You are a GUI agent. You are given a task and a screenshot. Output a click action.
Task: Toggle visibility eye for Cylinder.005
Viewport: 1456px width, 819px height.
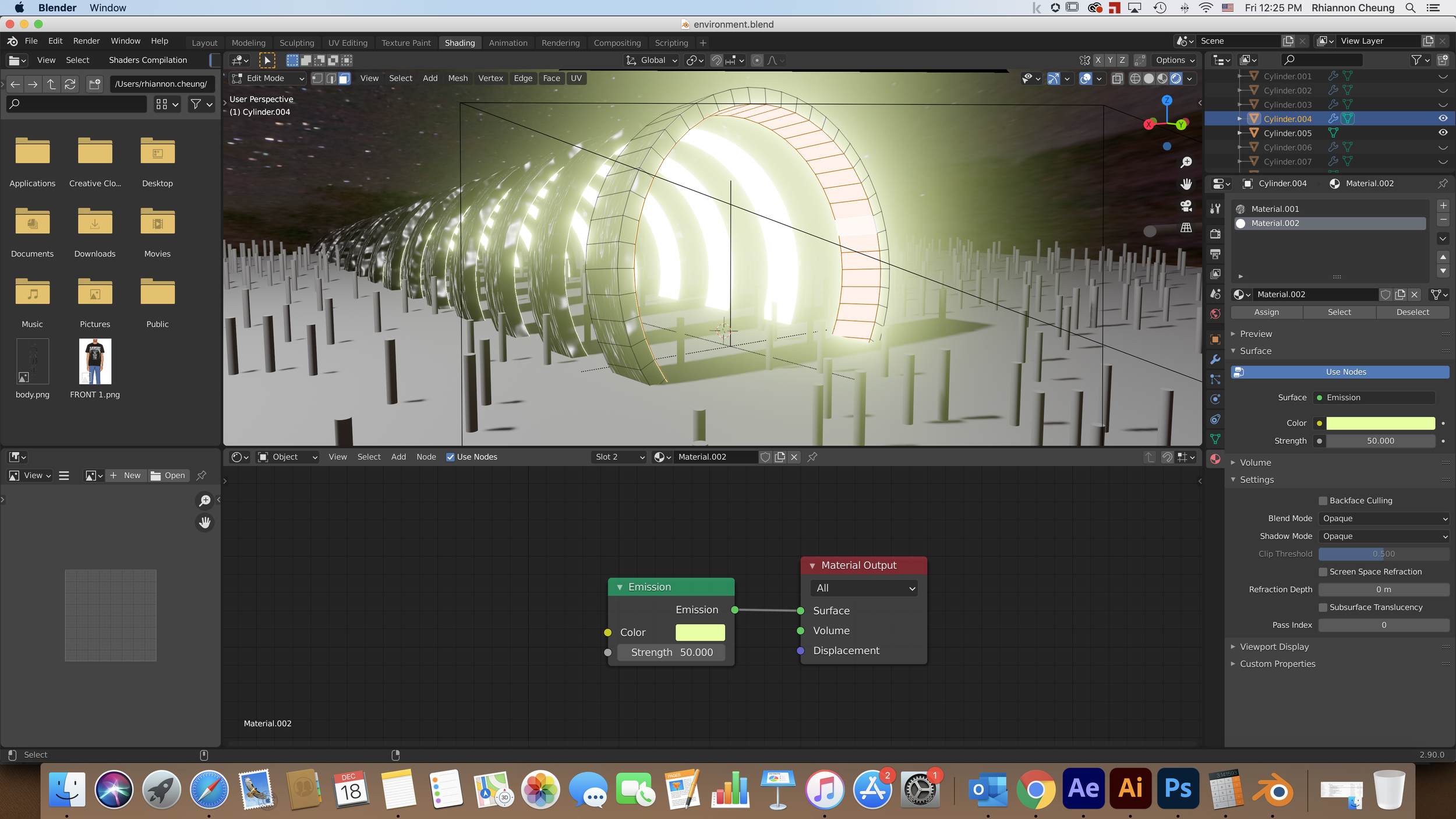pos(1443,133)
